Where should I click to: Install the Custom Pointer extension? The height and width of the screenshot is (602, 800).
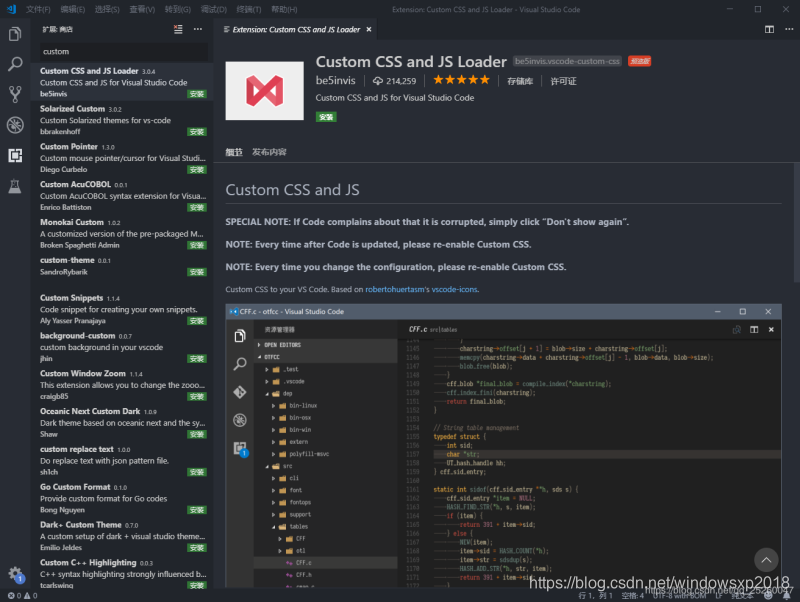pyautogui.click(x=196, y=169)
